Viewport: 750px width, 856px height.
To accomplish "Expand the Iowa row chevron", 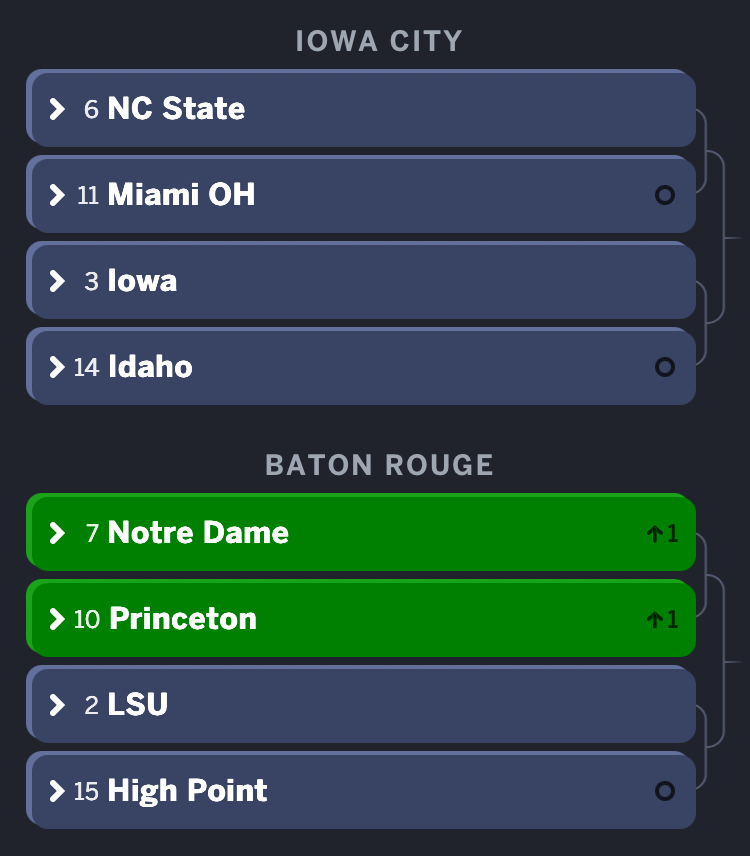I will tap(57, 281).
